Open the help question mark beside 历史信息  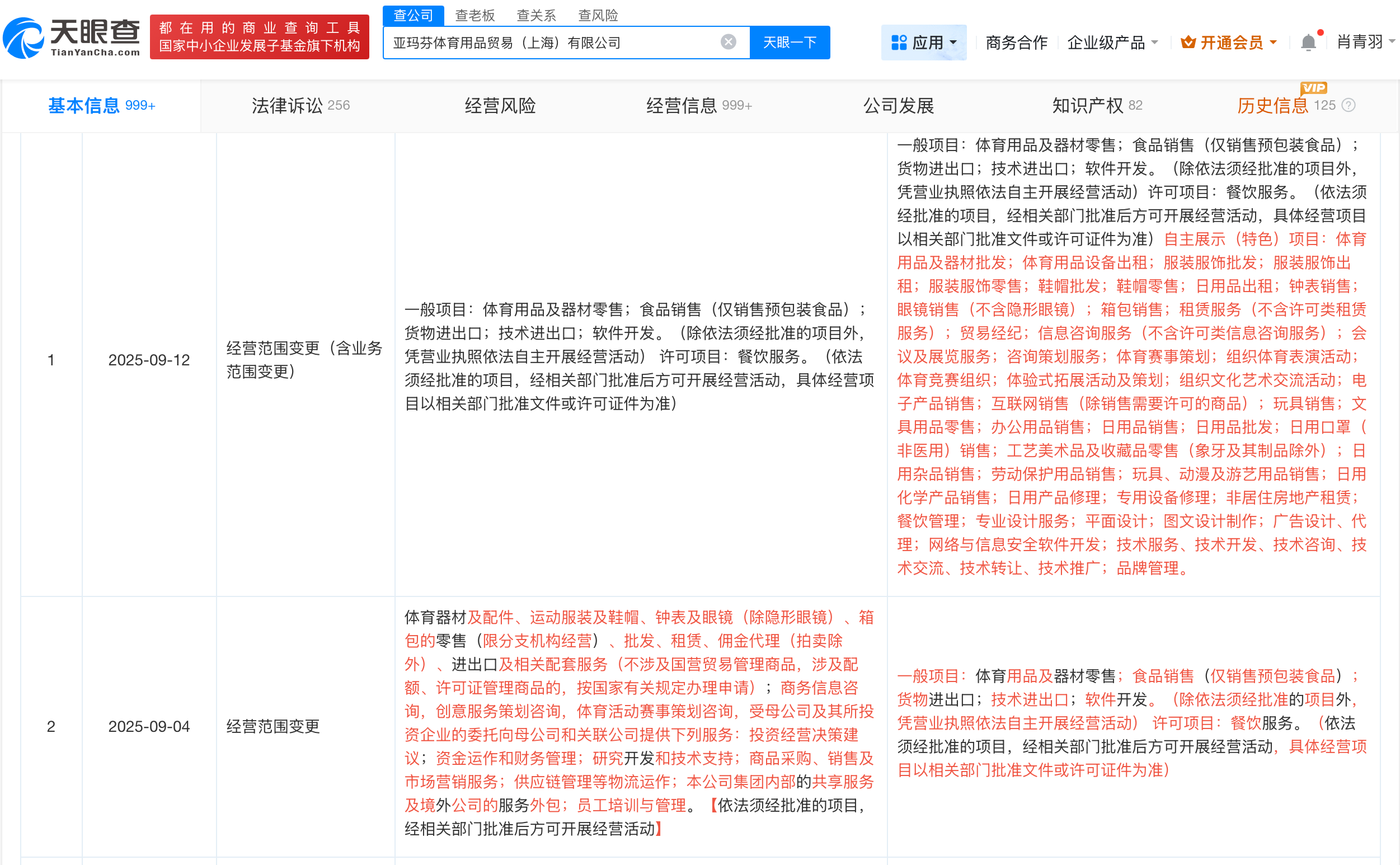pyautogui.click(x=1349, y=105)
